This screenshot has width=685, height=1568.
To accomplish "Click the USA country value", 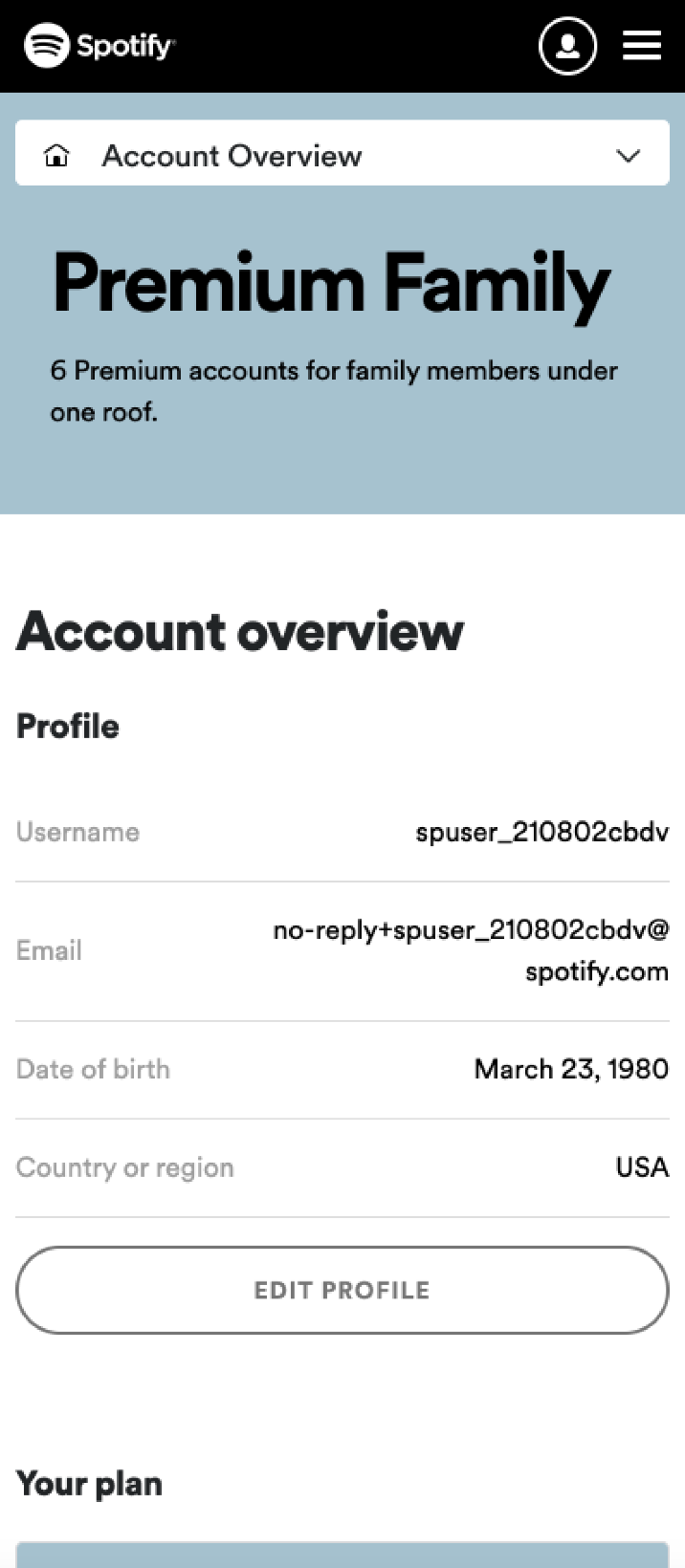I will pos(642,1167).
